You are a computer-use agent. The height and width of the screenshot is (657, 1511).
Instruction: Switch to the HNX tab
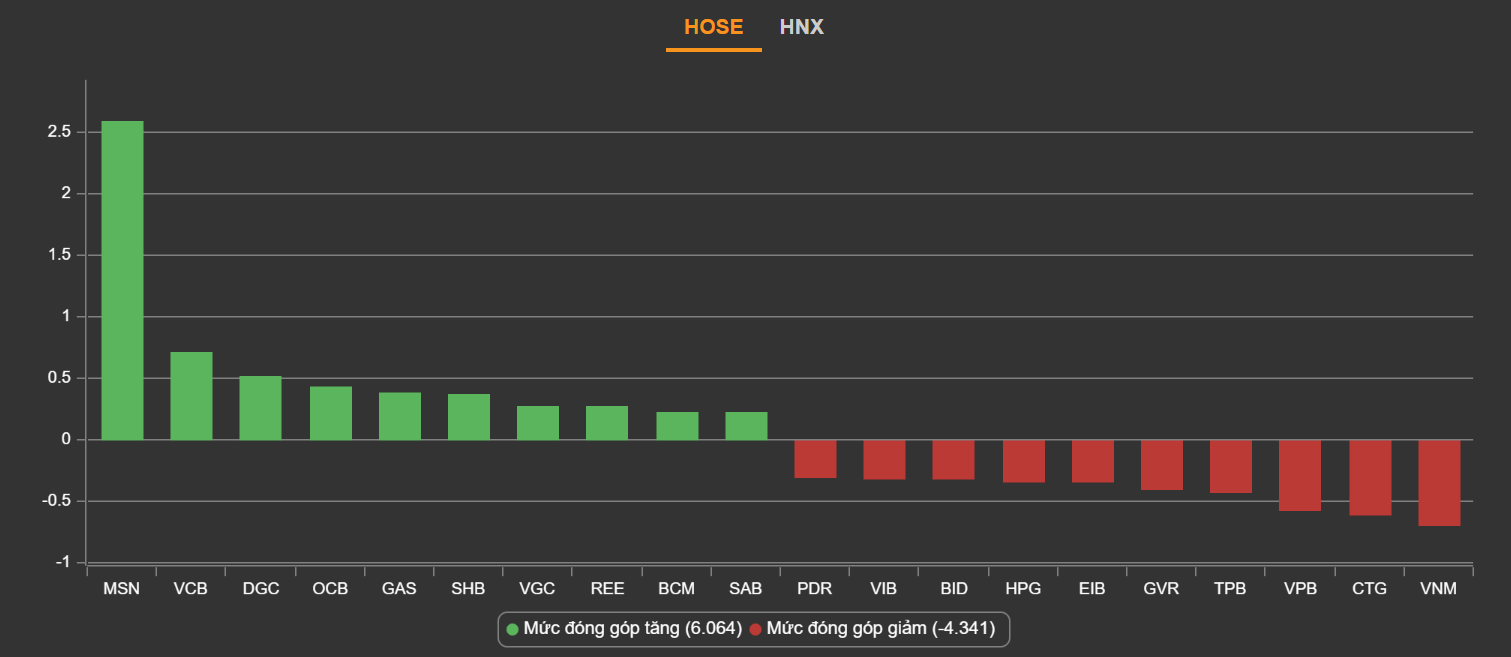pos(801,27)
